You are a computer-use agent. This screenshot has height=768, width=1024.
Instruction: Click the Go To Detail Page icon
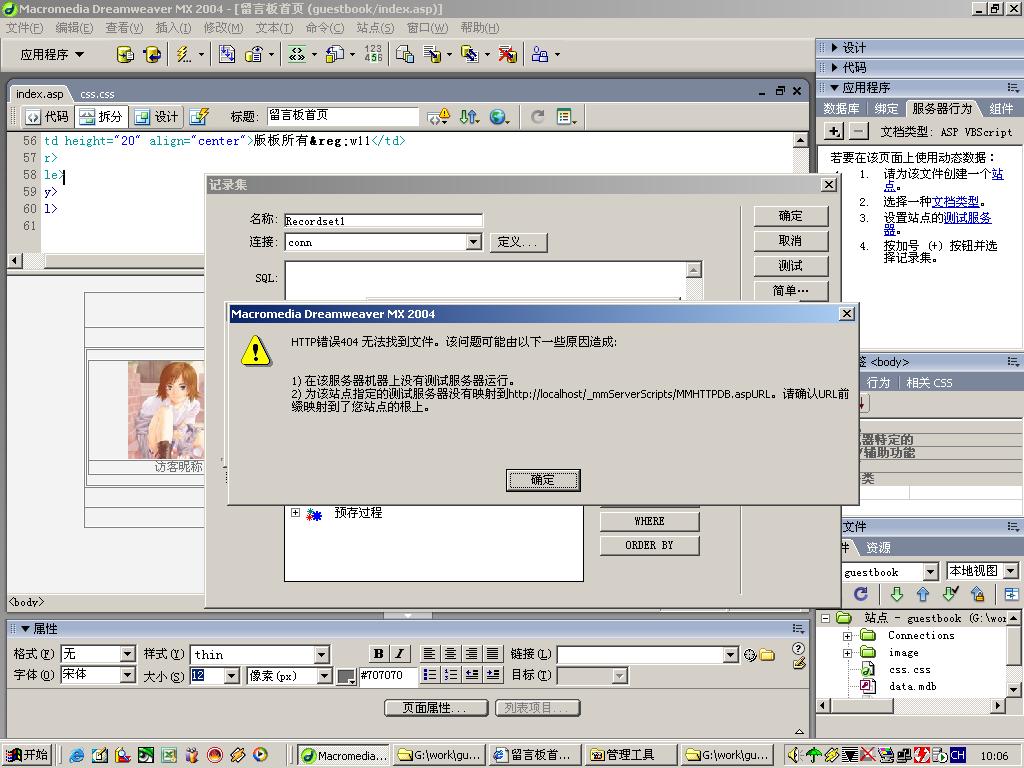tap(334, 55)
